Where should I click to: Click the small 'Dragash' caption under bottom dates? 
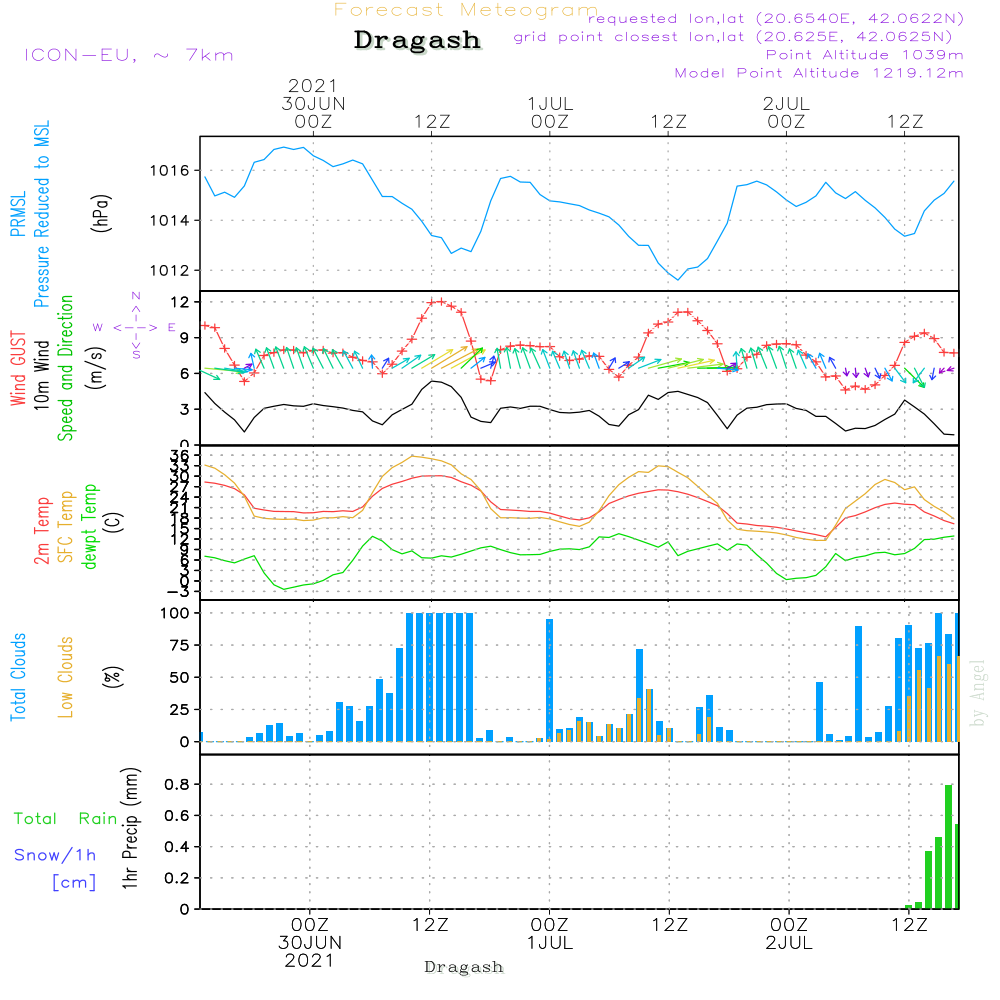[x=464, y=967]
